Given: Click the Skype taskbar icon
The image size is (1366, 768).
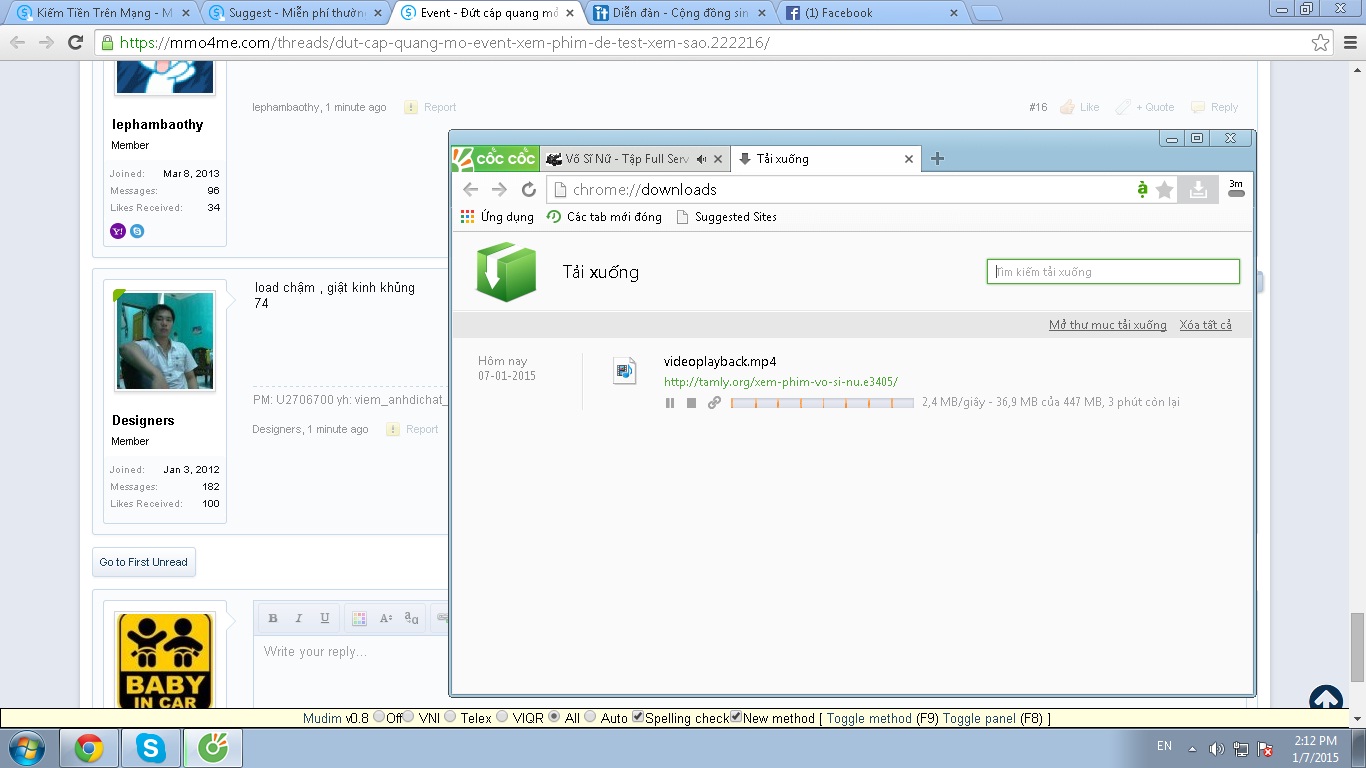Looking at the screenshot, I should point(151,748).
